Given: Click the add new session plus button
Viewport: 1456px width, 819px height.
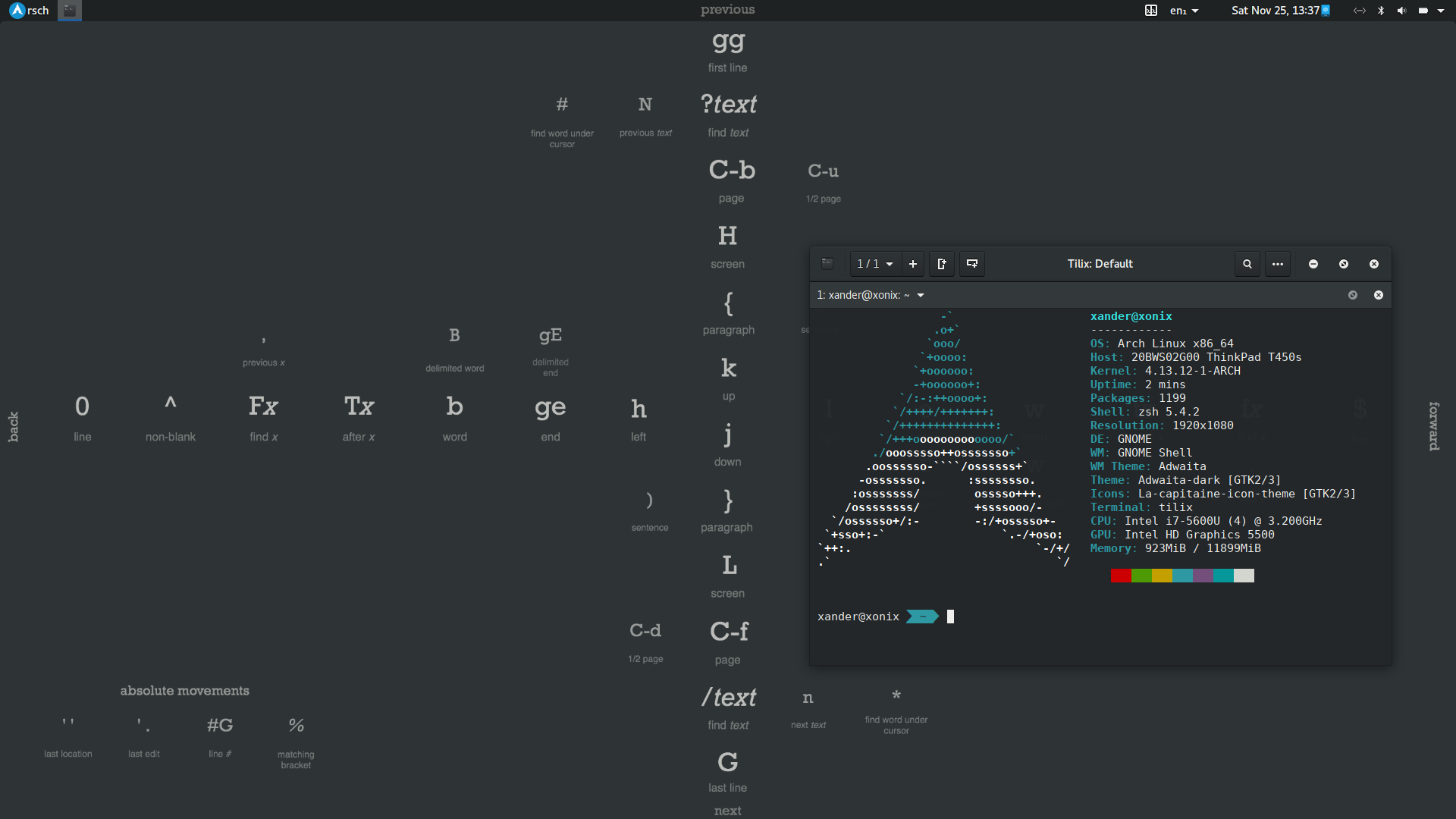Looking at the screenshot, I should [913, 264].
